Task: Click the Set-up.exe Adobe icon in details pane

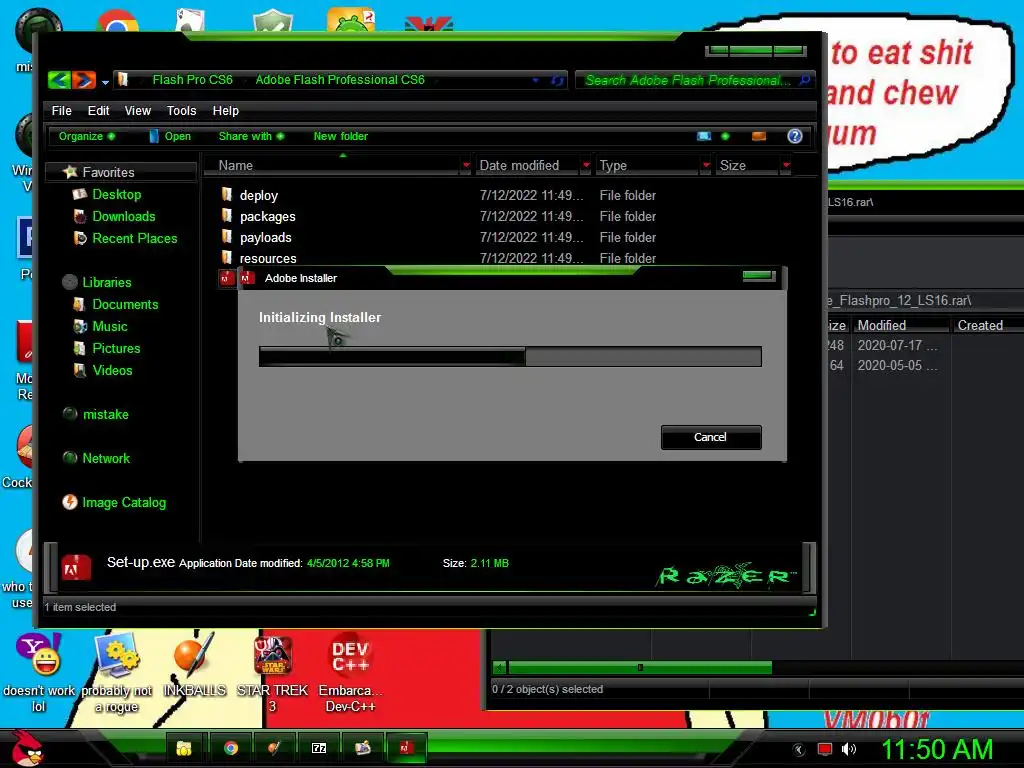Action: [x=76, y=568]
